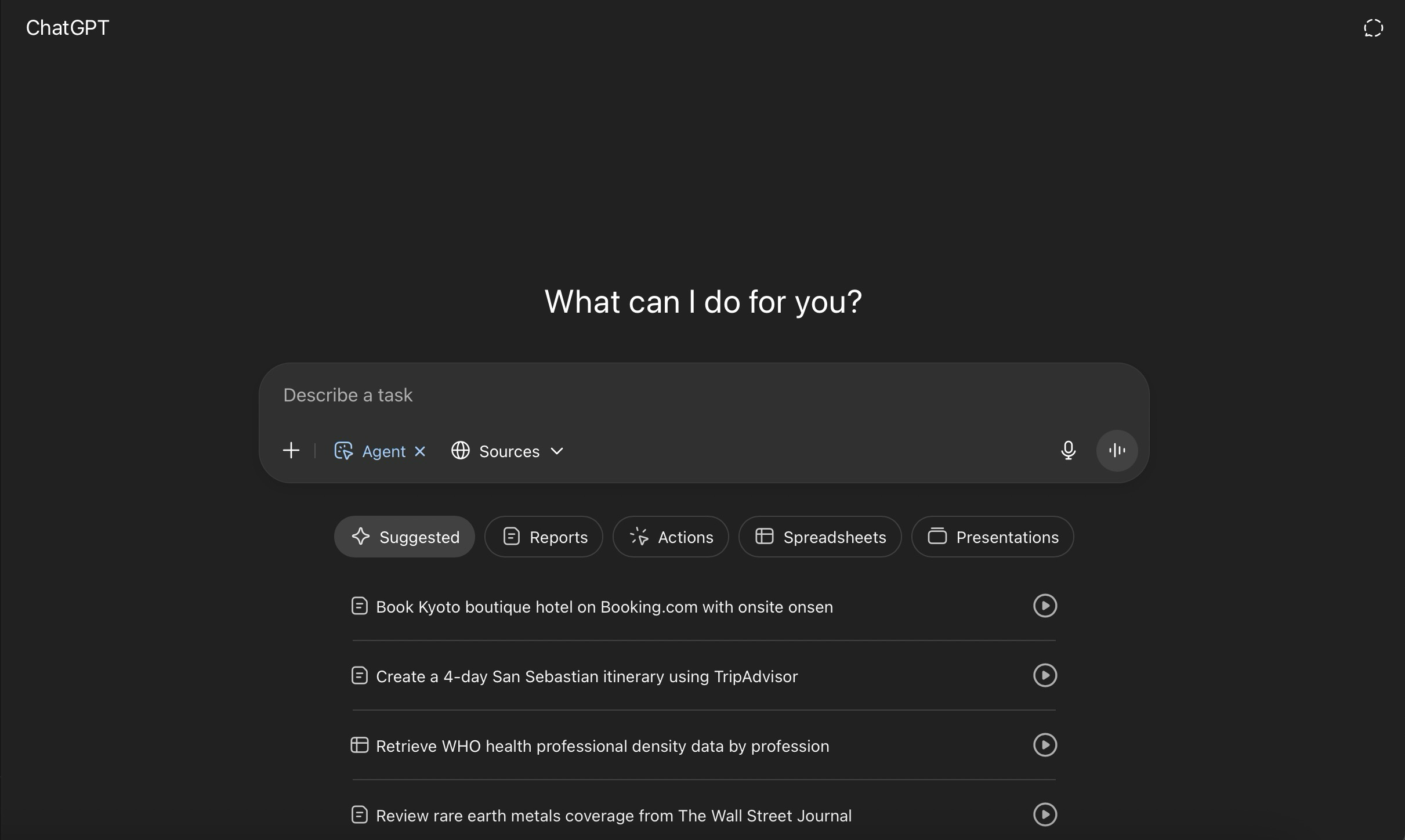Start voice mode with waveform button

(x=1117, y=451)
